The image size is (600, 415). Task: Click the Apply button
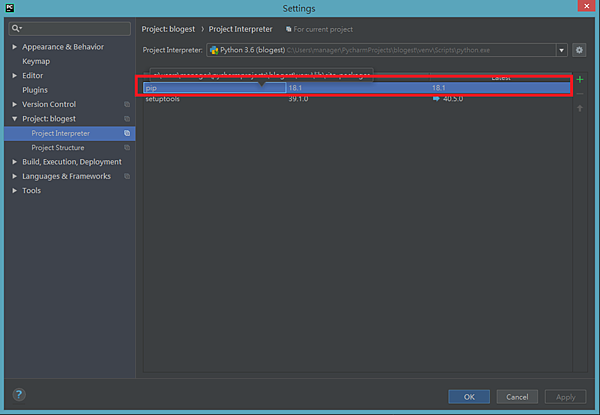[x=565, y=397]
